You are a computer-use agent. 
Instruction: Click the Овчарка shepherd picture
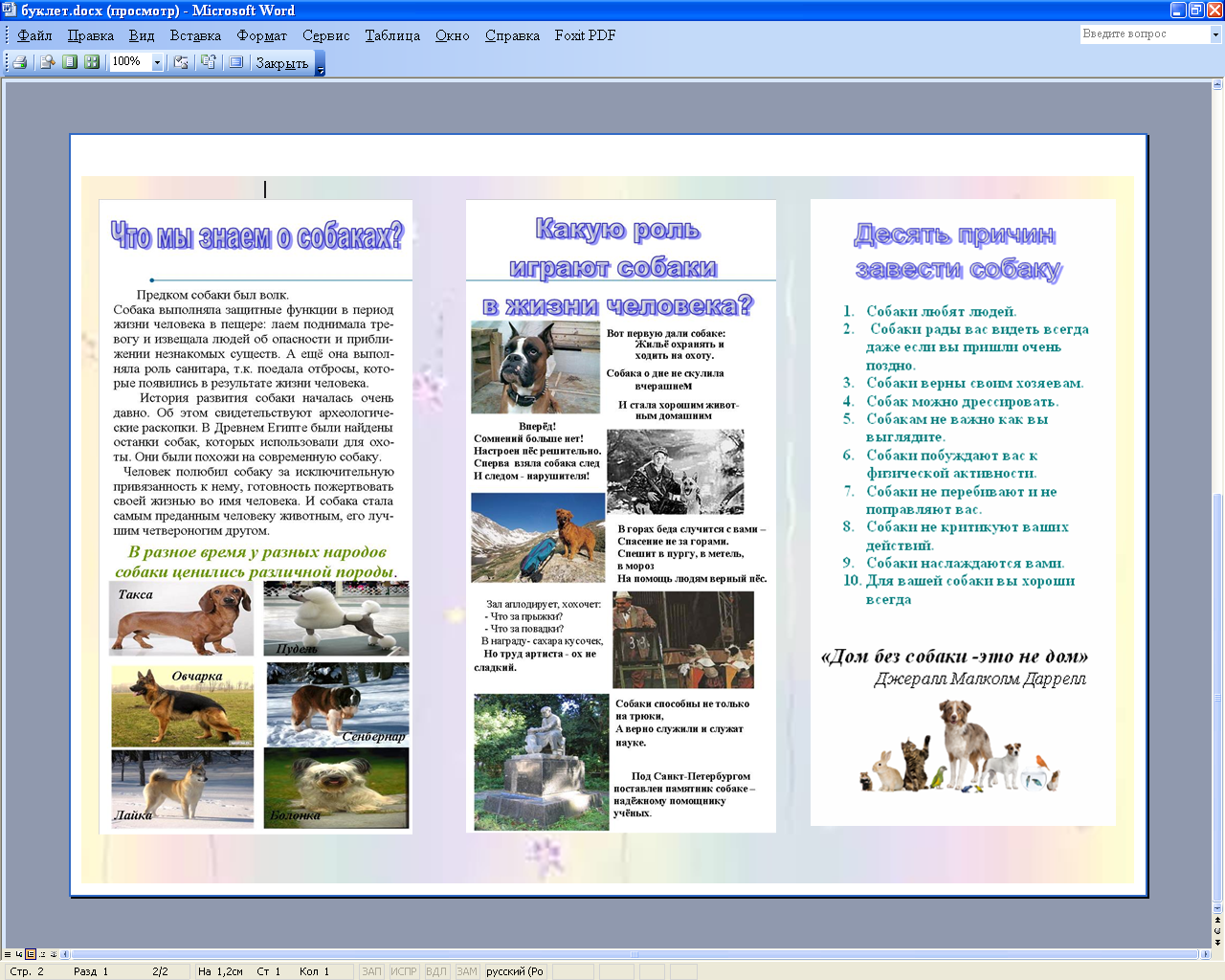[183, 705]
